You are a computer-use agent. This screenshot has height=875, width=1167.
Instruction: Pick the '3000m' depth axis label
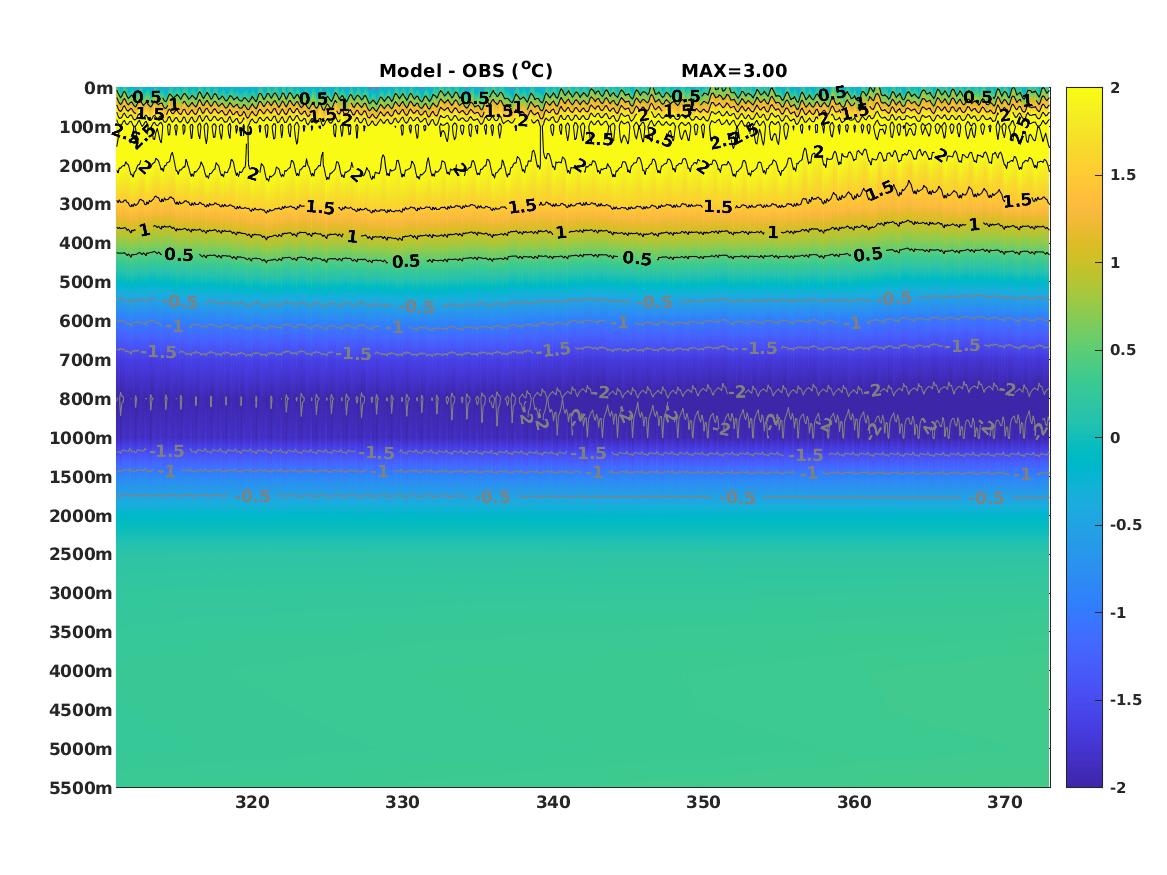click(81, 593)
